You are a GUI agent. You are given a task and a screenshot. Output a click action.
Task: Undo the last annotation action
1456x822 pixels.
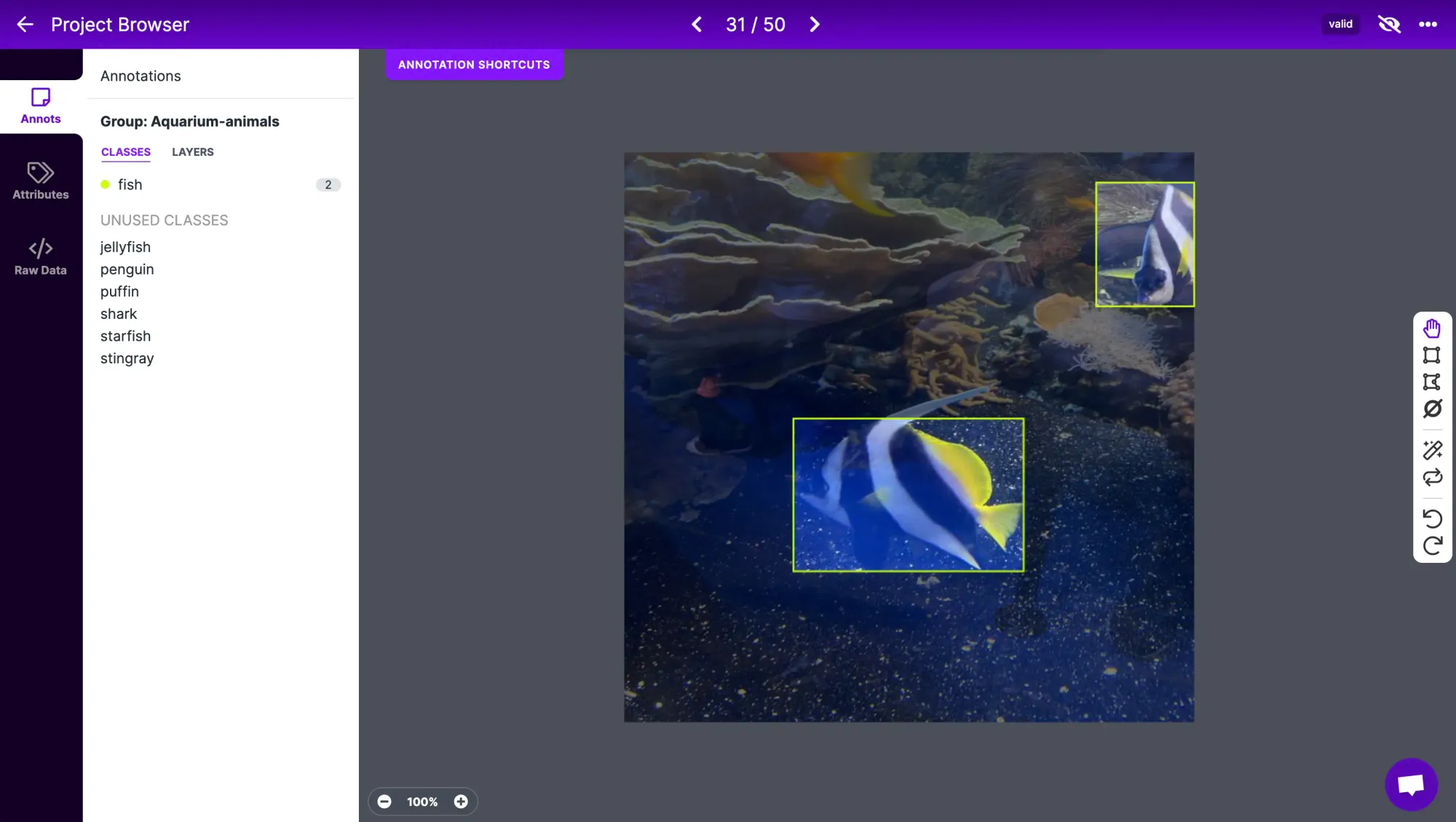point(1432,518)
